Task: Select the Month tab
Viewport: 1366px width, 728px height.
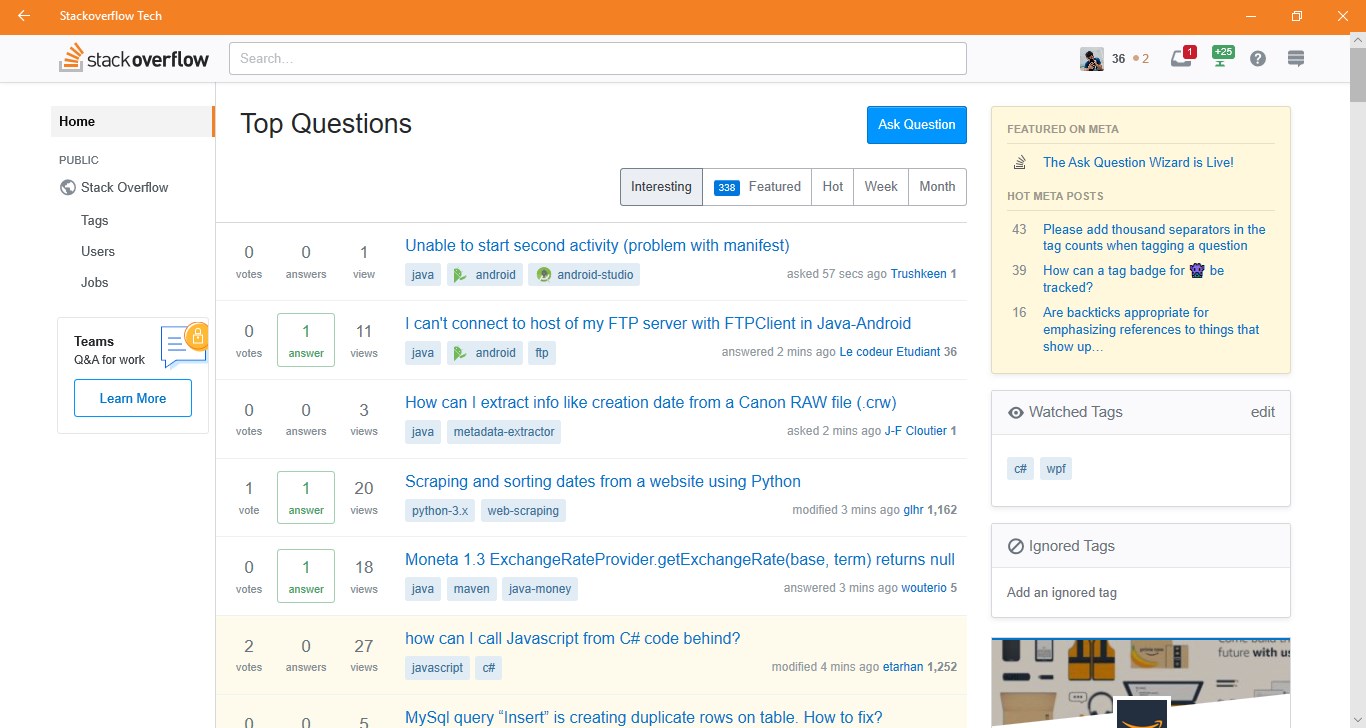Action: coord(937,187)
